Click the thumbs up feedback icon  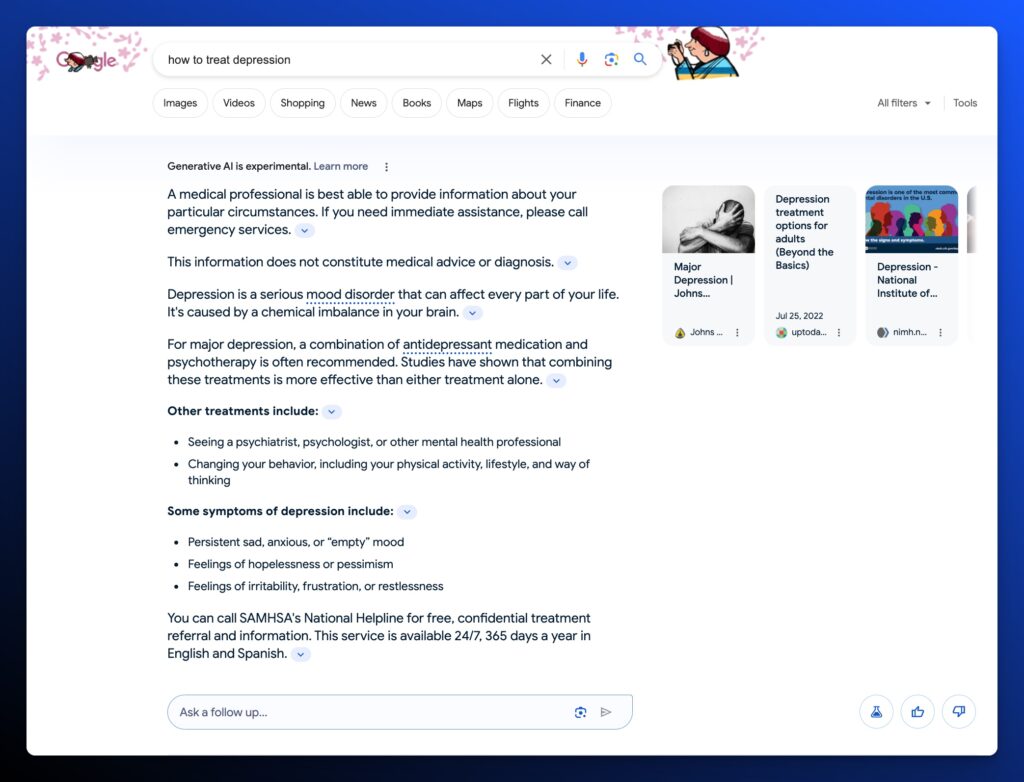click(x=917, y=712)
